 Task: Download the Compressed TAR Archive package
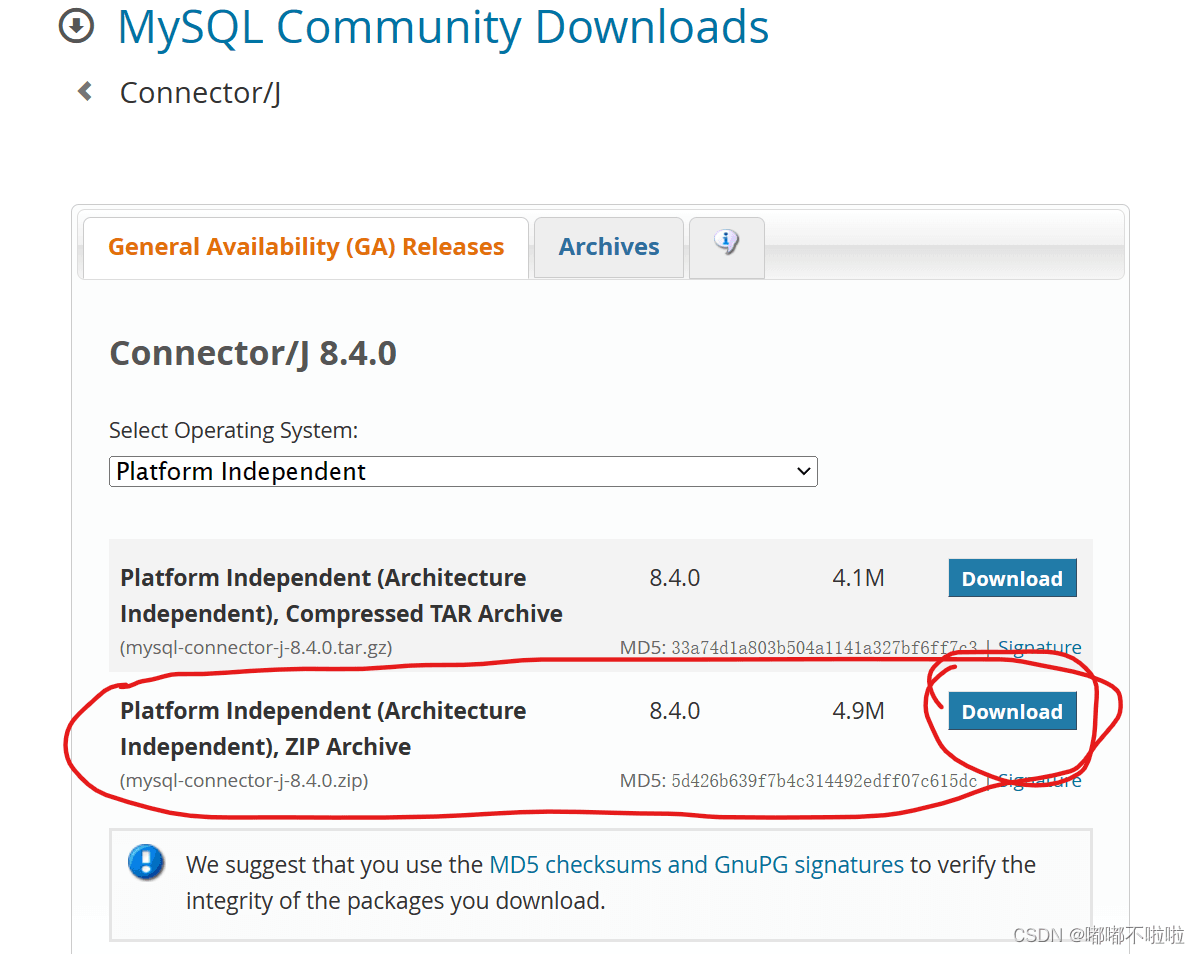1012,578
